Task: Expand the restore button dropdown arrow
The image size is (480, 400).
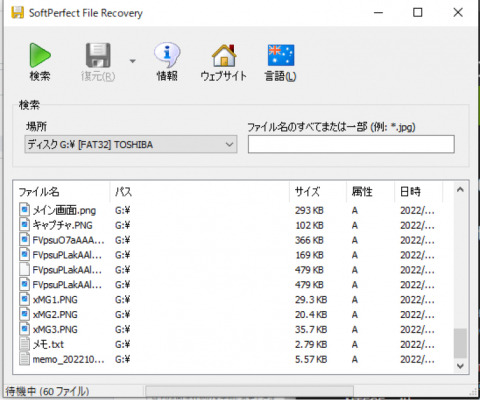Action: pos(133,61)
